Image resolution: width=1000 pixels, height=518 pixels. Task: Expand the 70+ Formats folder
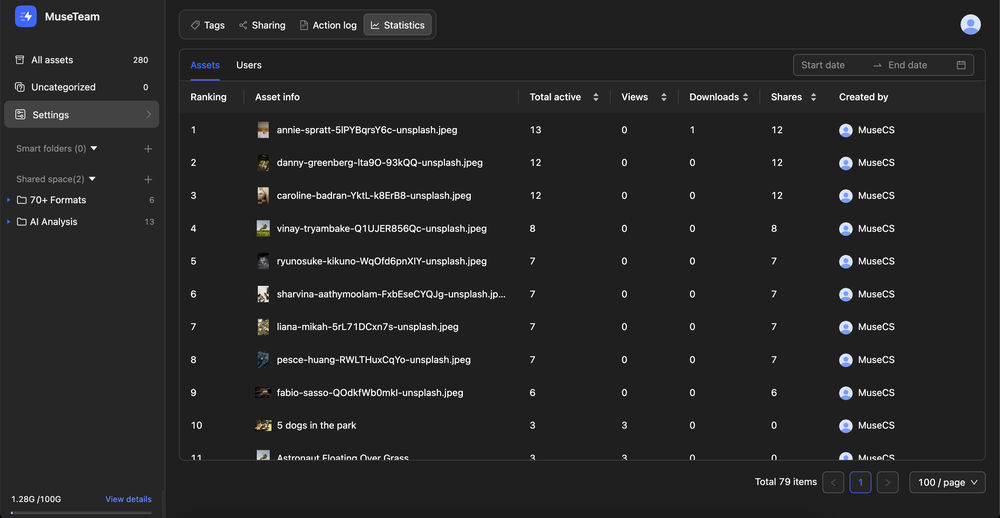[x=9, y=200]
